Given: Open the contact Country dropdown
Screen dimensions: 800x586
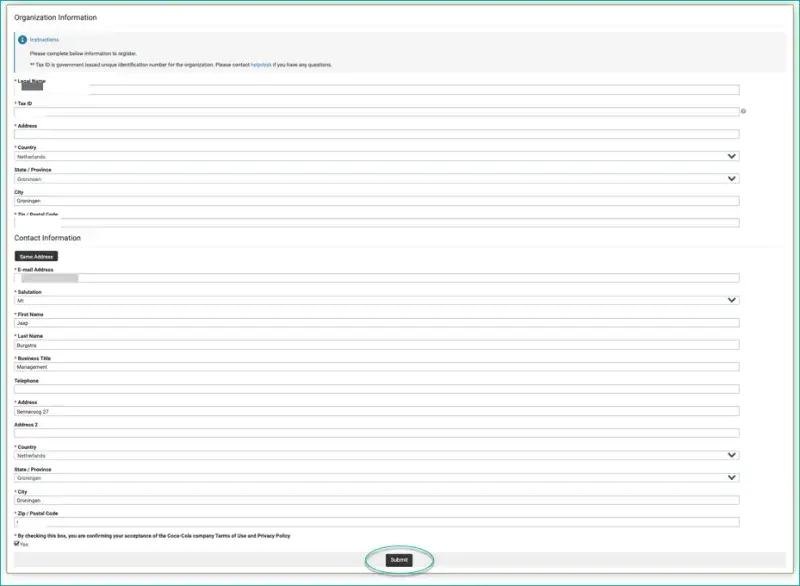Looking at the screenshot, I should tap(376, 454).
